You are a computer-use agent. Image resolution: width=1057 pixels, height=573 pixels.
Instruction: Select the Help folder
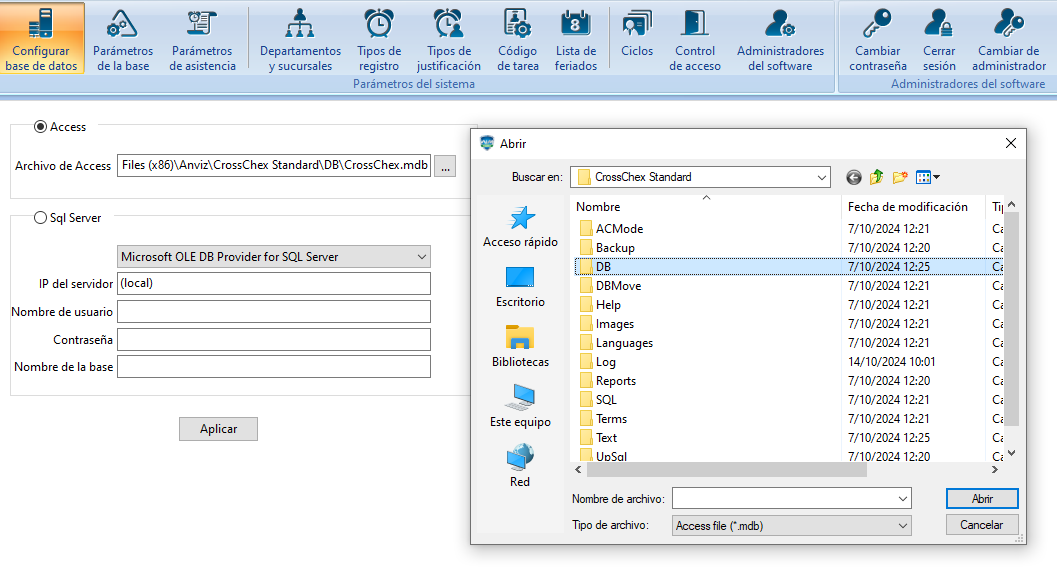click(x=600, y=305)
